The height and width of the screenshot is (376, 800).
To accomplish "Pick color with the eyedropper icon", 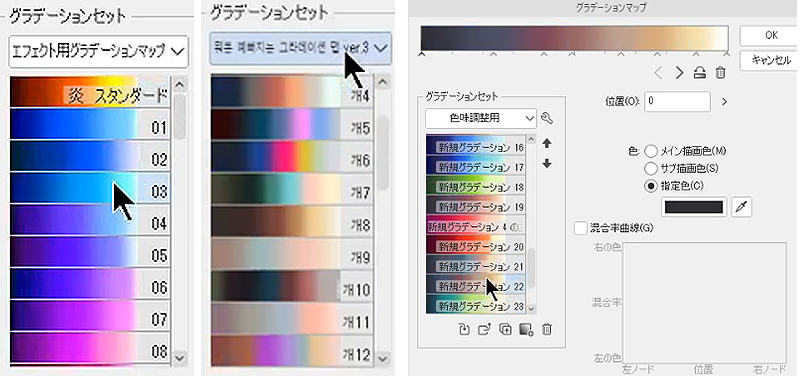I will click(x=741, y=207).
